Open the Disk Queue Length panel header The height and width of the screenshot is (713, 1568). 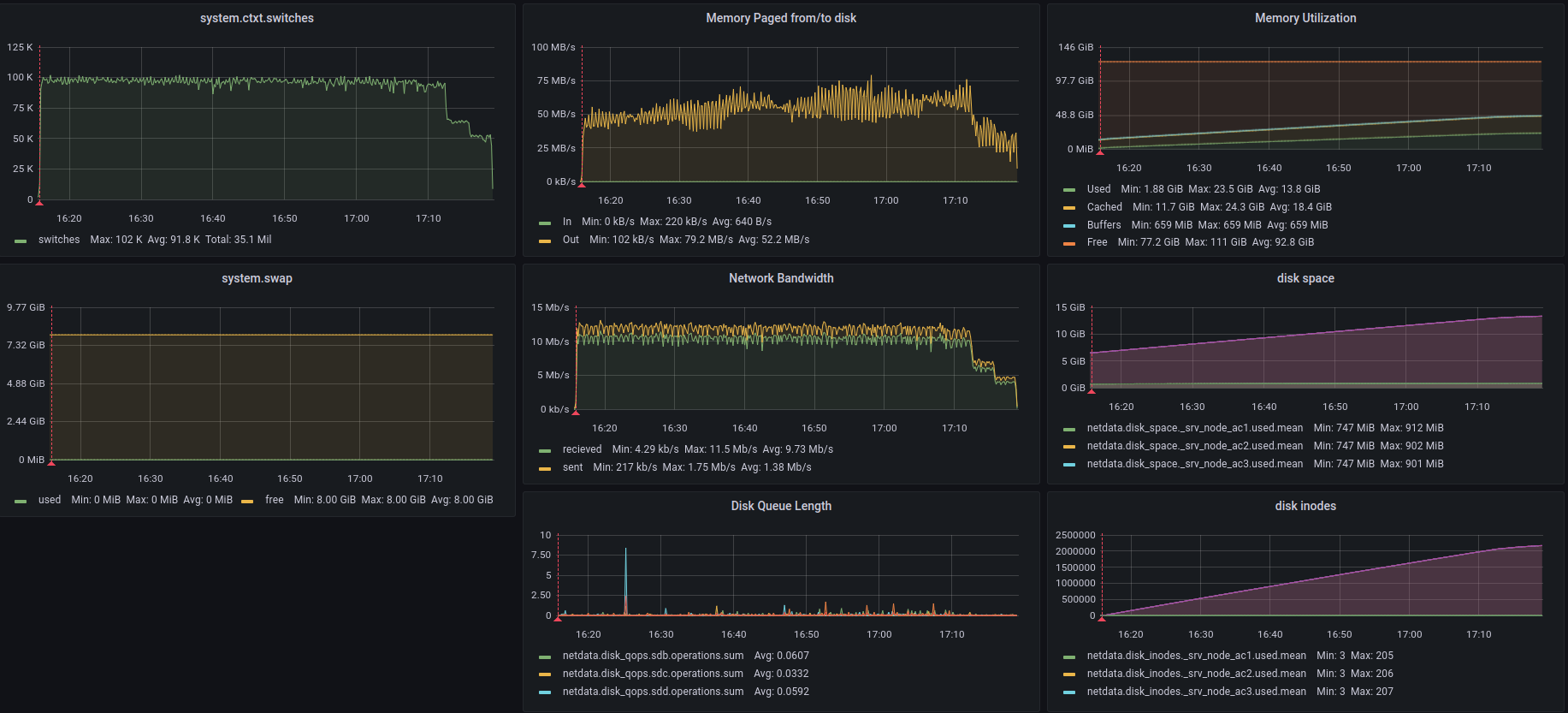pos(780,506)
